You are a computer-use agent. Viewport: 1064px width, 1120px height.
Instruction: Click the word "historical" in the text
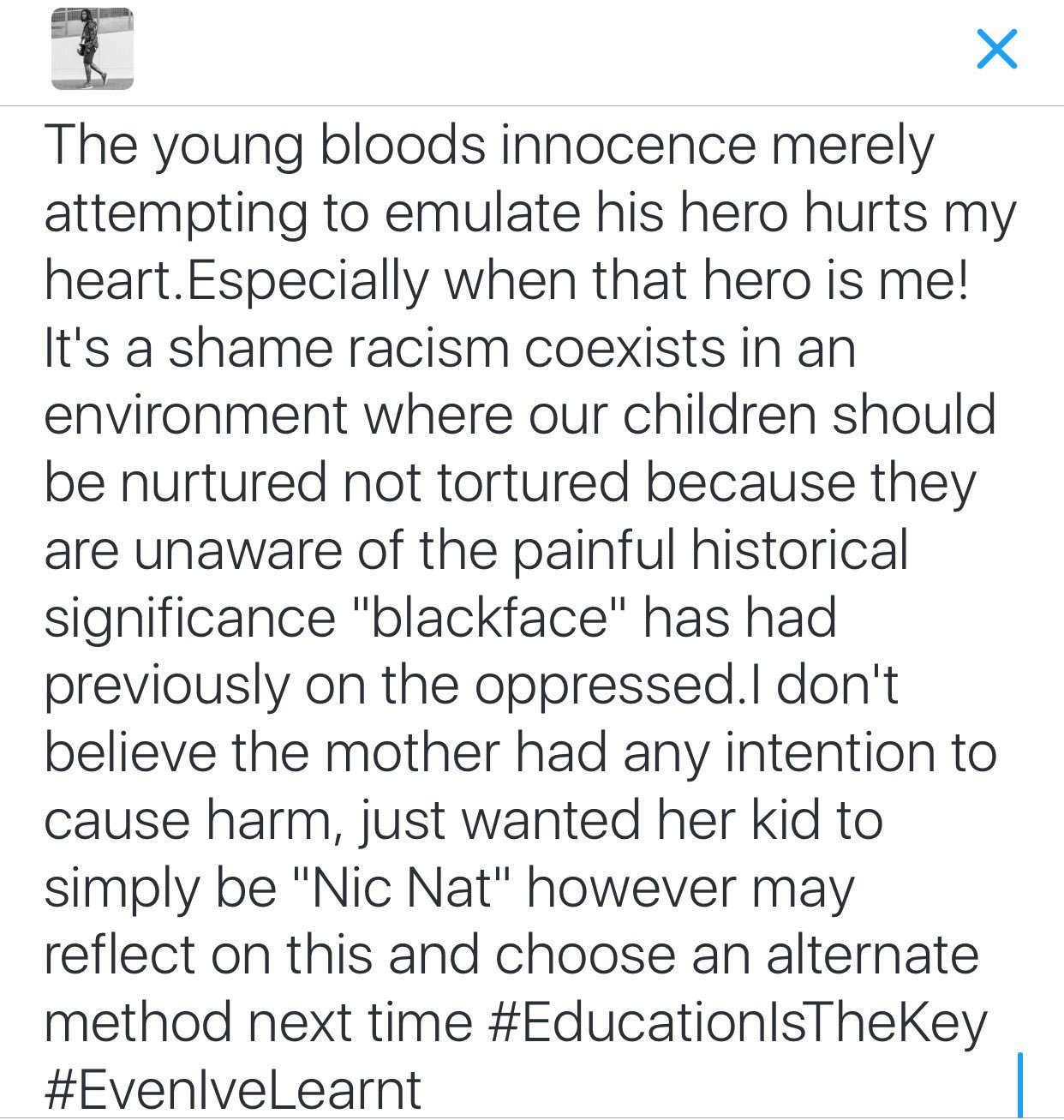798,549
